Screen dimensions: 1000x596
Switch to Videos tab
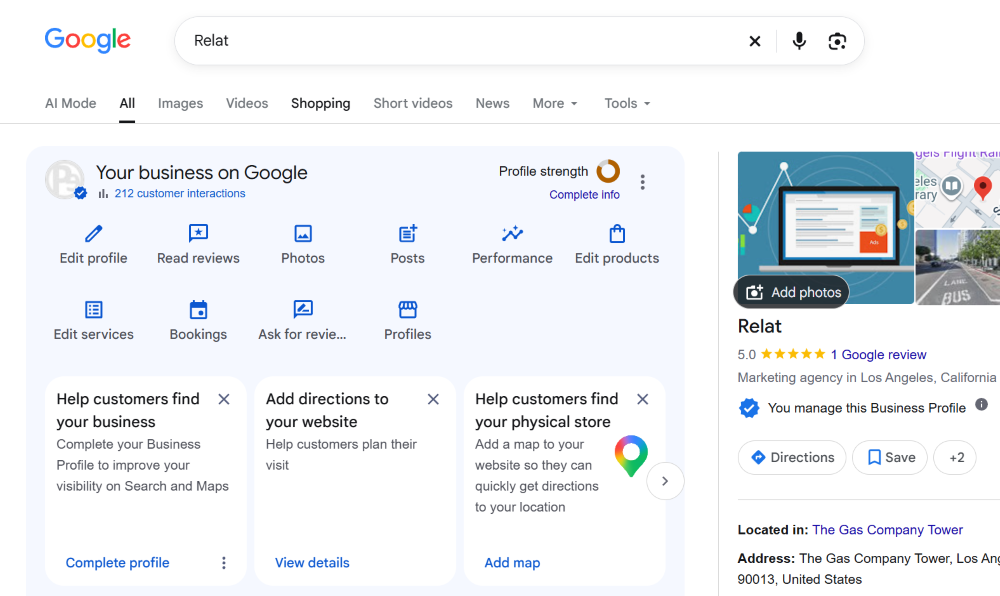click(x=247, y=103)
